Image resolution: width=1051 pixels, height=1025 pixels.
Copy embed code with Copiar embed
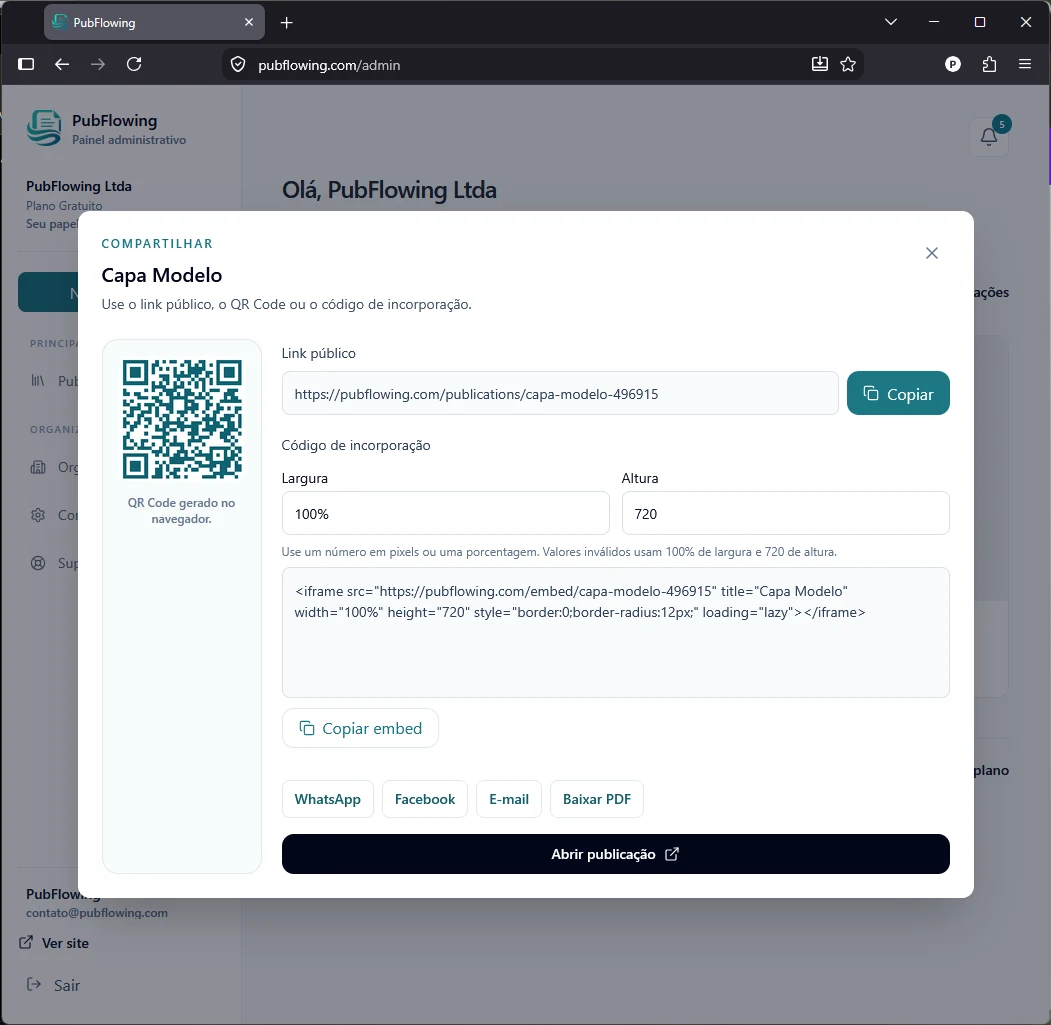click(x=360, y=728)
